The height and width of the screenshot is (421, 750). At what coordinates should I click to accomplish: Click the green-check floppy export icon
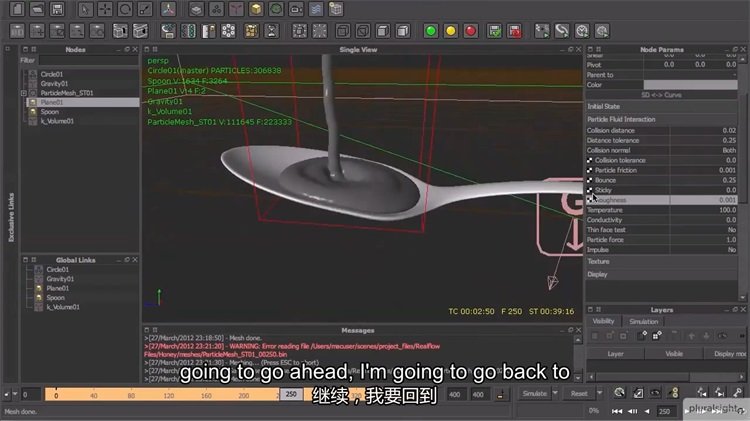tap(494, 31)
